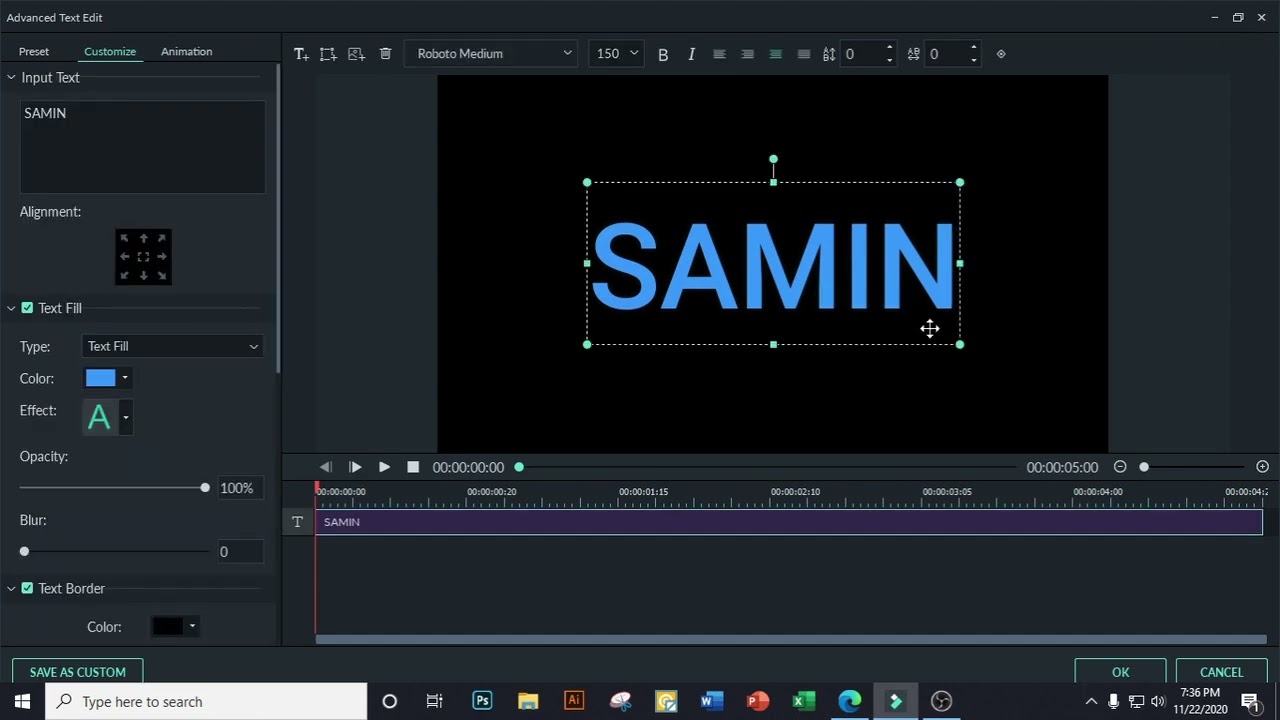The image size is (1280, 720).
Task: Disable the Text Border checkbox
Action: pyautogui.click(x=27, y=588)
